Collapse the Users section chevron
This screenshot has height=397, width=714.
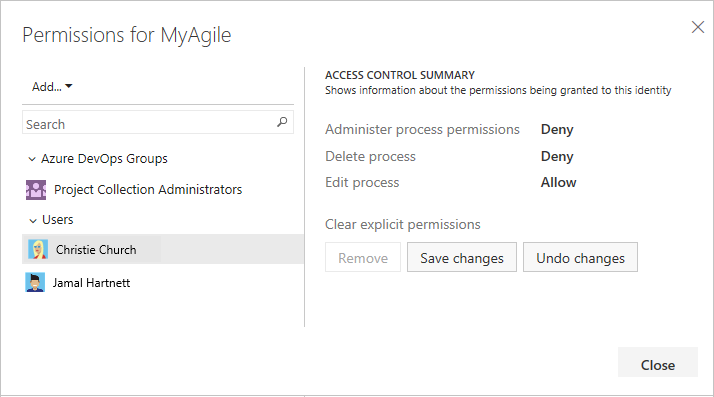click(x=33, y=220)
